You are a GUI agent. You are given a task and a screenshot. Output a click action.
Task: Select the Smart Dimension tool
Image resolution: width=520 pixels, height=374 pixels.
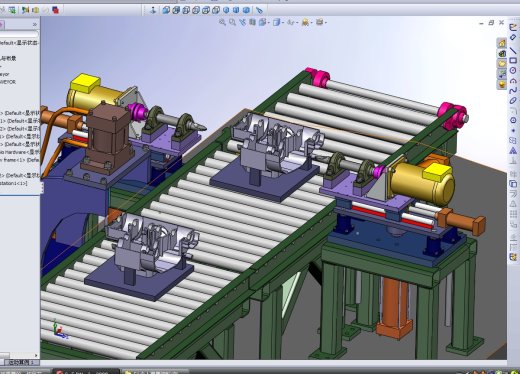[513, 38]
